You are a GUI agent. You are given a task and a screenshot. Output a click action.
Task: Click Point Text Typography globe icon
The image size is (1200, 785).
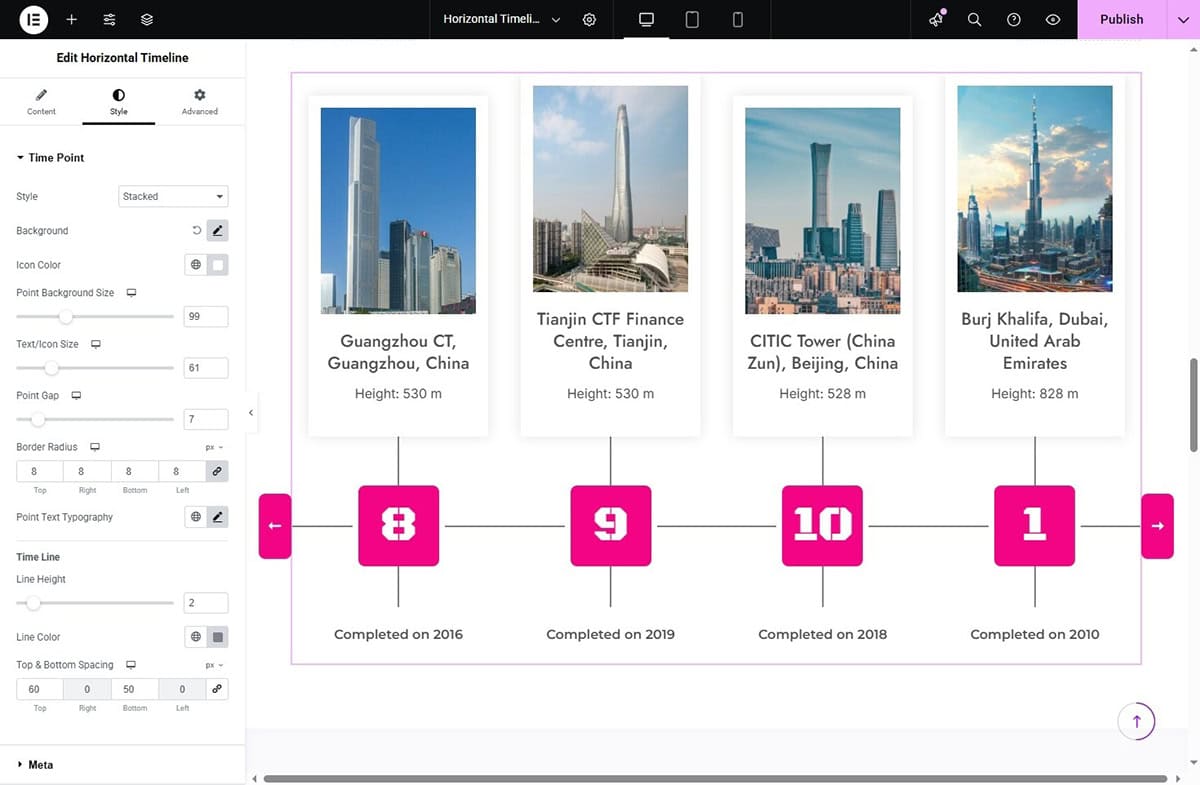(196, 517)
